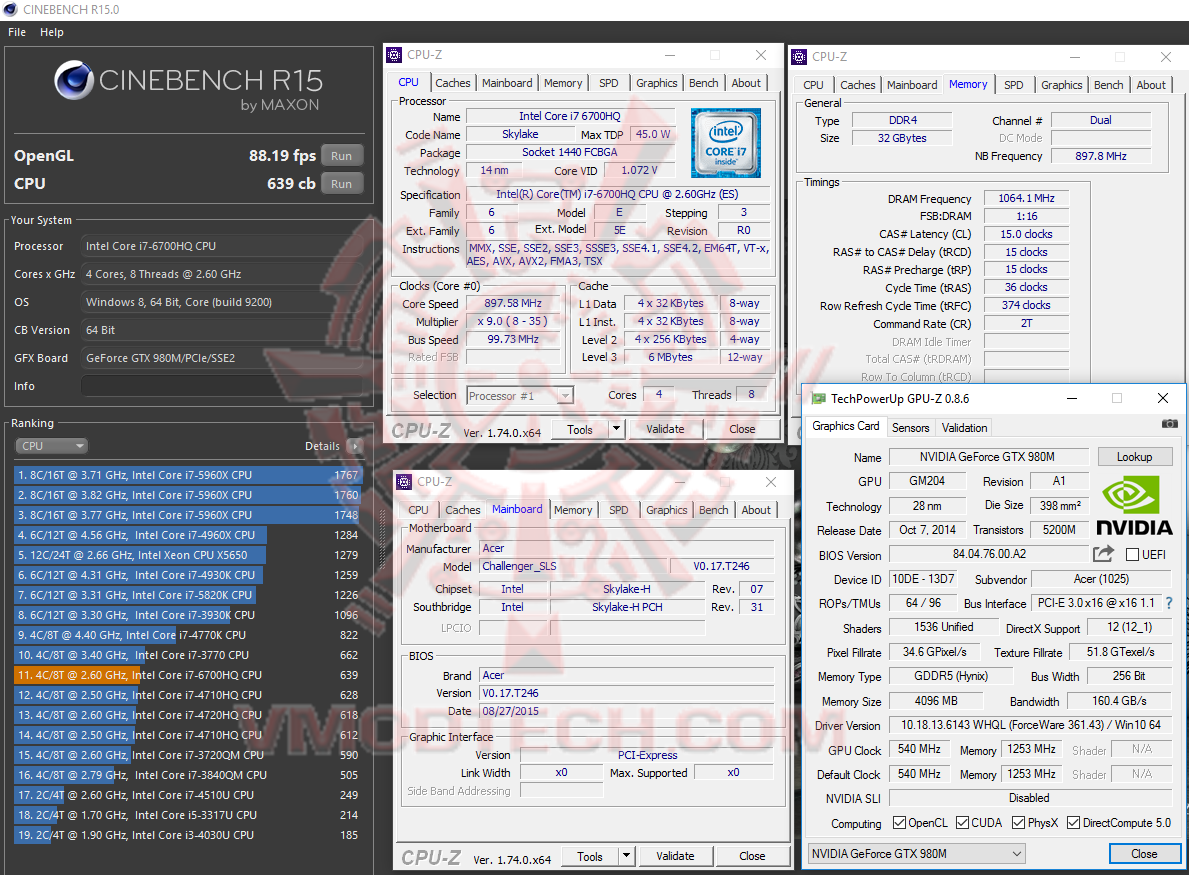Viewport: 1189px width, 875px height.
Task: Click the CPU-Z app icon in Mainboard window title
Action: click(x=404, y=481)
